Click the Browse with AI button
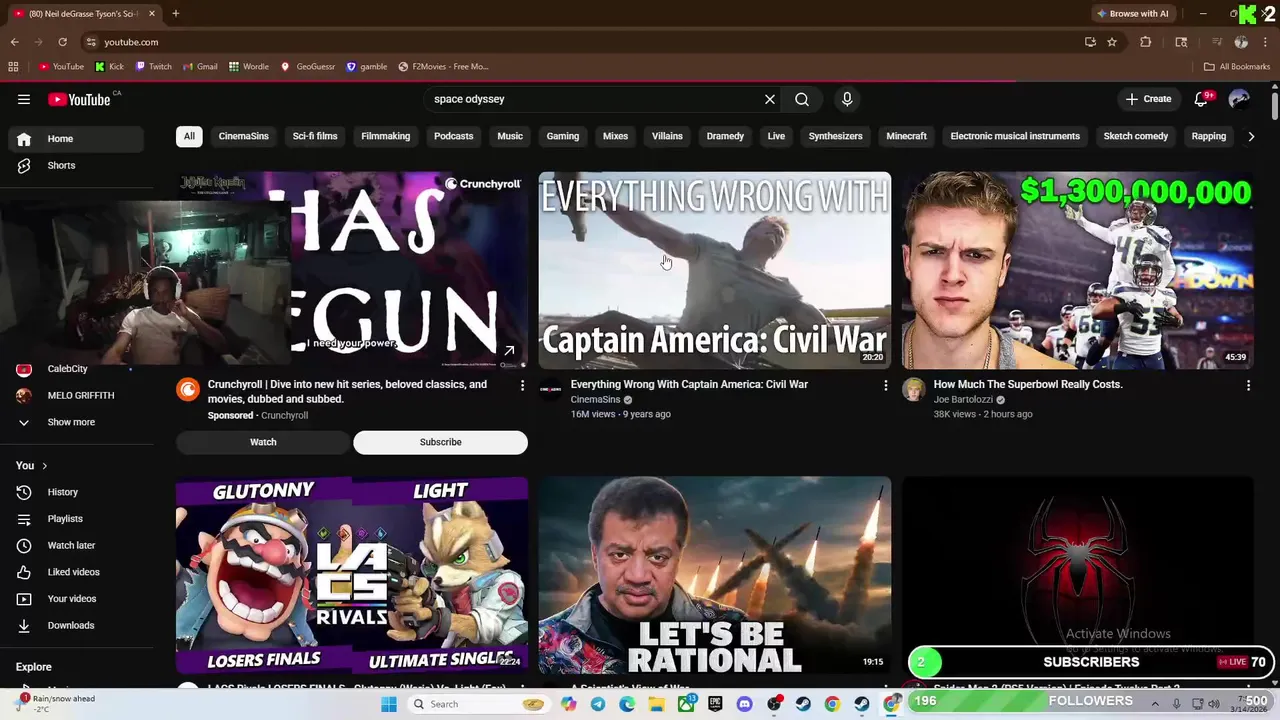This screenshot has height=720, width=1280. [x=1133, y=14]
